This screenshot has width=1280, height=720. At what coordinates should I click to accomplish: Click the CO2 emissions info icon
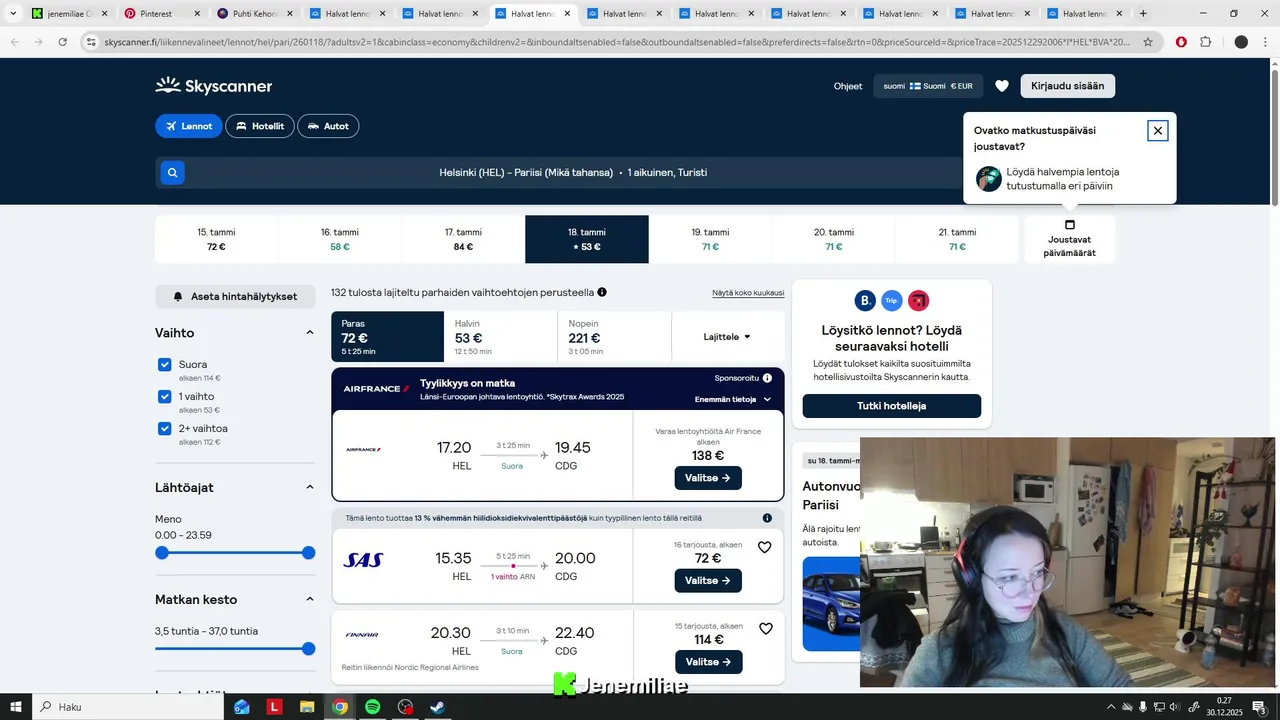(x=767, y=518)
